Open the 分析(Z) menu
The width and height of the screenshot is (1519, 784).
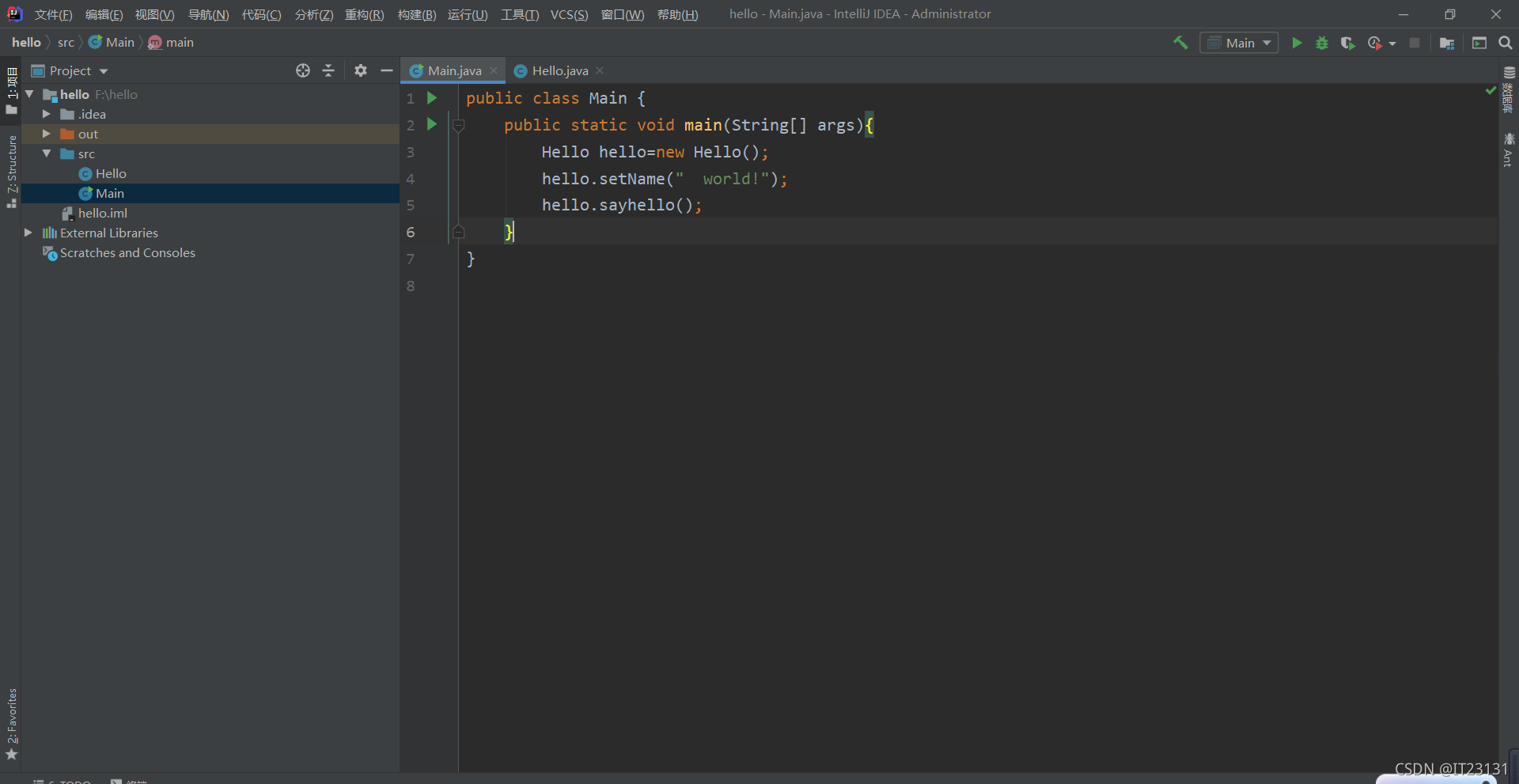pos(314,14)
